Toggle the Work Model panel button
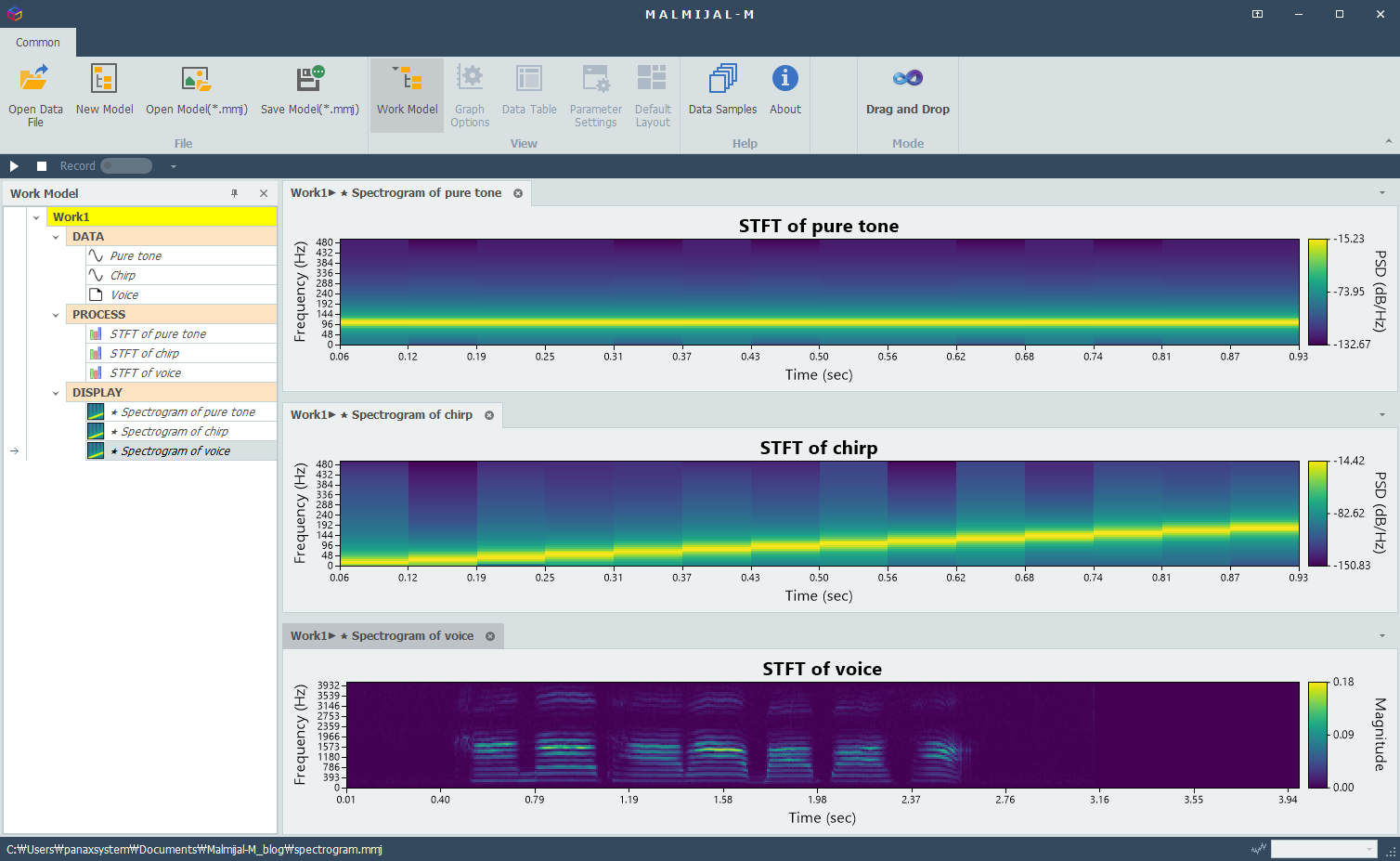Image resolution: width=1400 pixels, height=861 pixels. (x=407, y=95)
